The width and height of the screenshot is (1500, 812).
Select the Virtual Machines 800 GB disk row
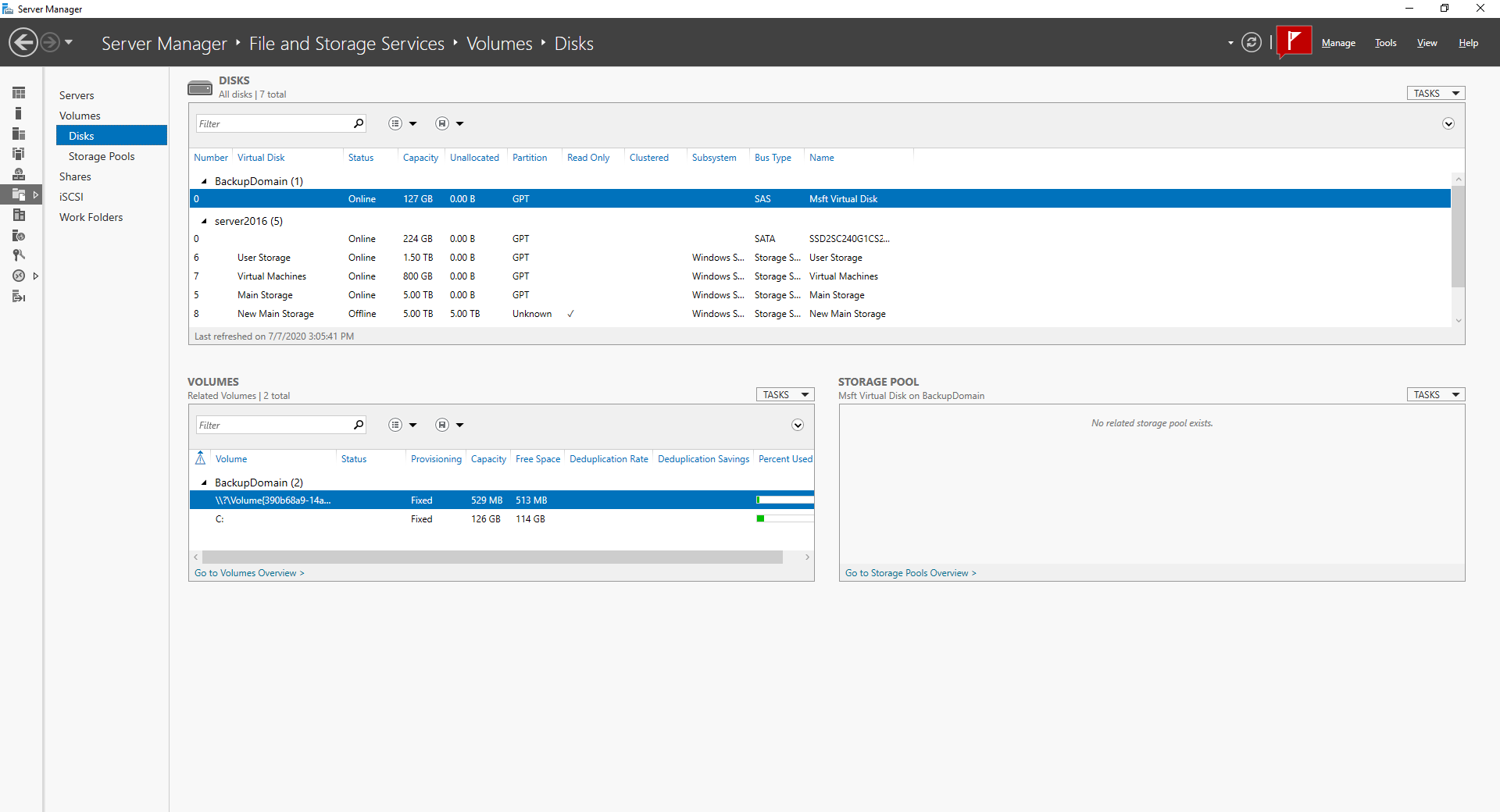tap(820, 276)
